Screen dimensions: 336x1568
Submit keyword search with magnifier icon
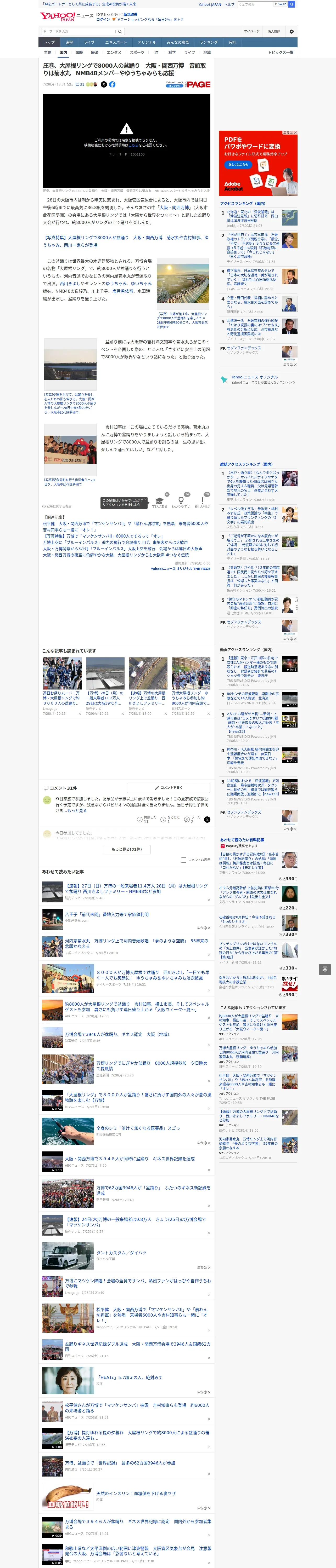(120, 32)
